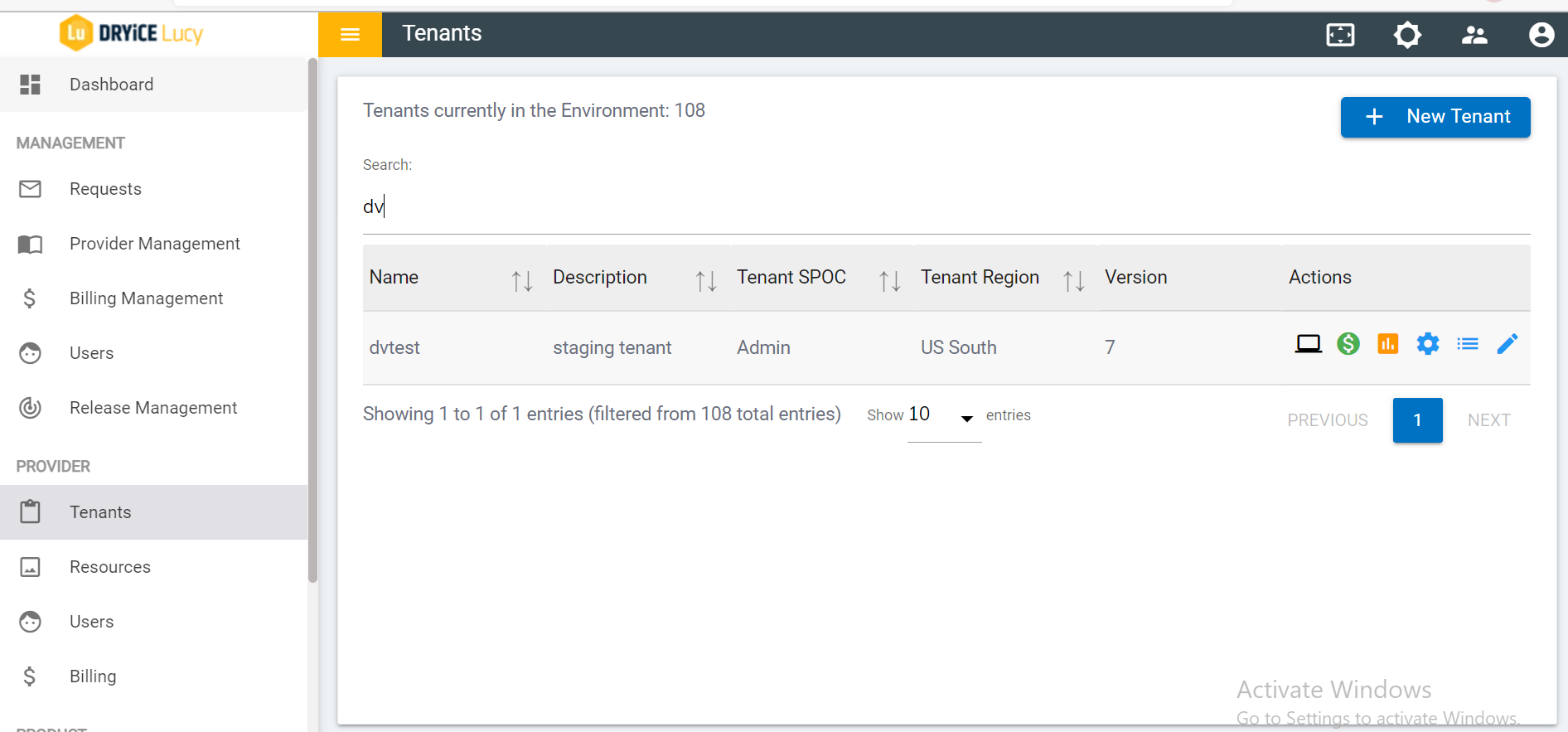Go to pagination page 1
Screen dimensions: 1568x732
coord(1417,420)
